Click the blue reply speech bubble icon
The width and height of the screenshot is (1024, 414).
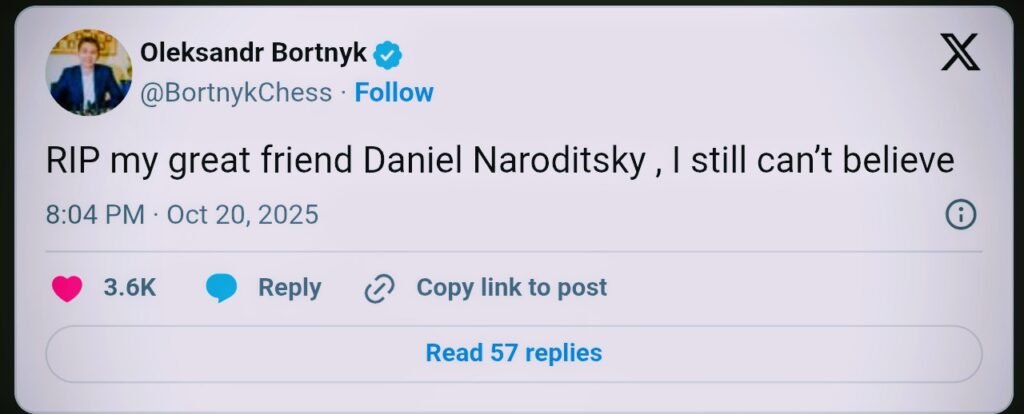(221, 288)
